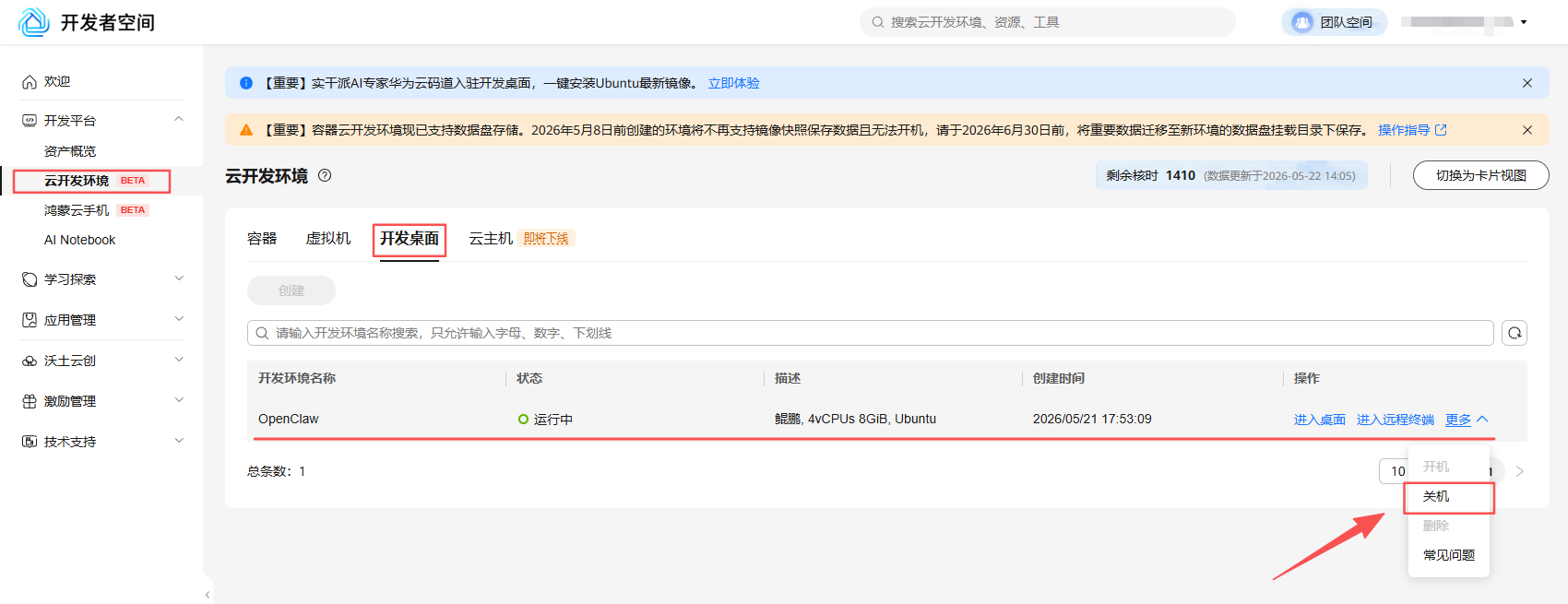1568x604 pixels.
Task: Choose 关机 from the dropdown menu
Action: [x=1449, y=496]
